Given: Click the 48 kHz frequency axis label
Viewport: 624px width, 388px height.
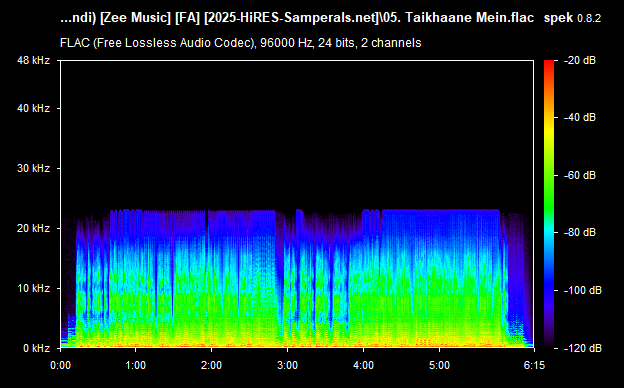Looking at the screenshot, I should (33, 60).
